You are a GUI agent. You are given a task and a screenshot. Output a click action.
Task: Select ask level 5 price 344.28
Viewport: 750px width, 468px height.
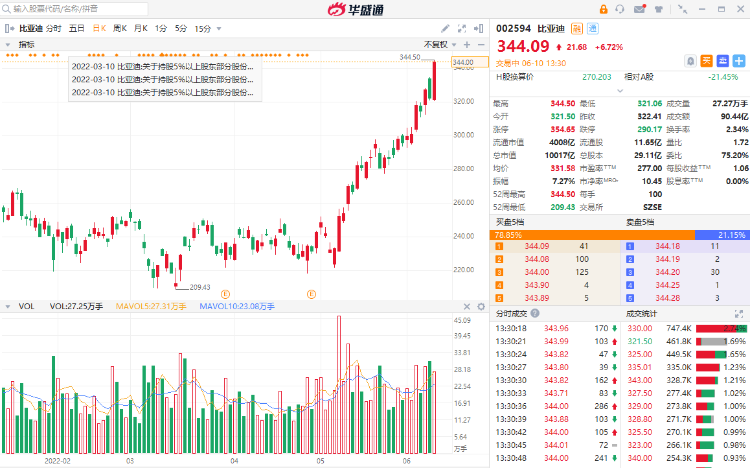click(668, 298)
